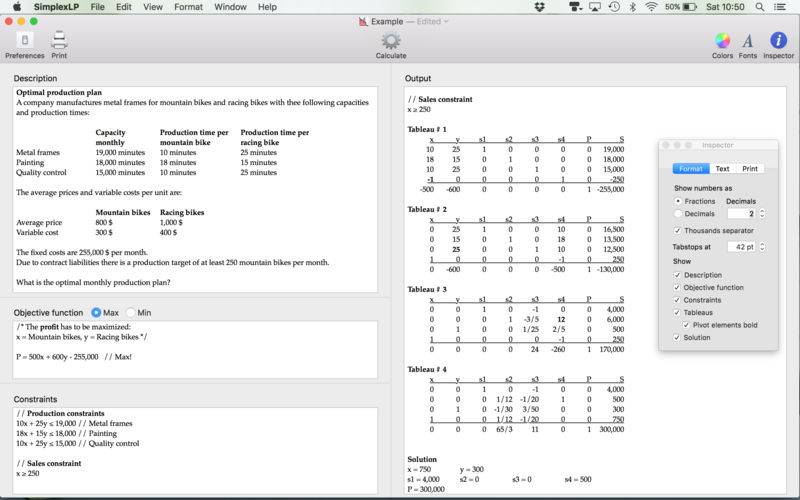This screenshot has height=500, width=800.
Task: Toggle the Show Constraints checkbox
Action: (x=678, y=300)
